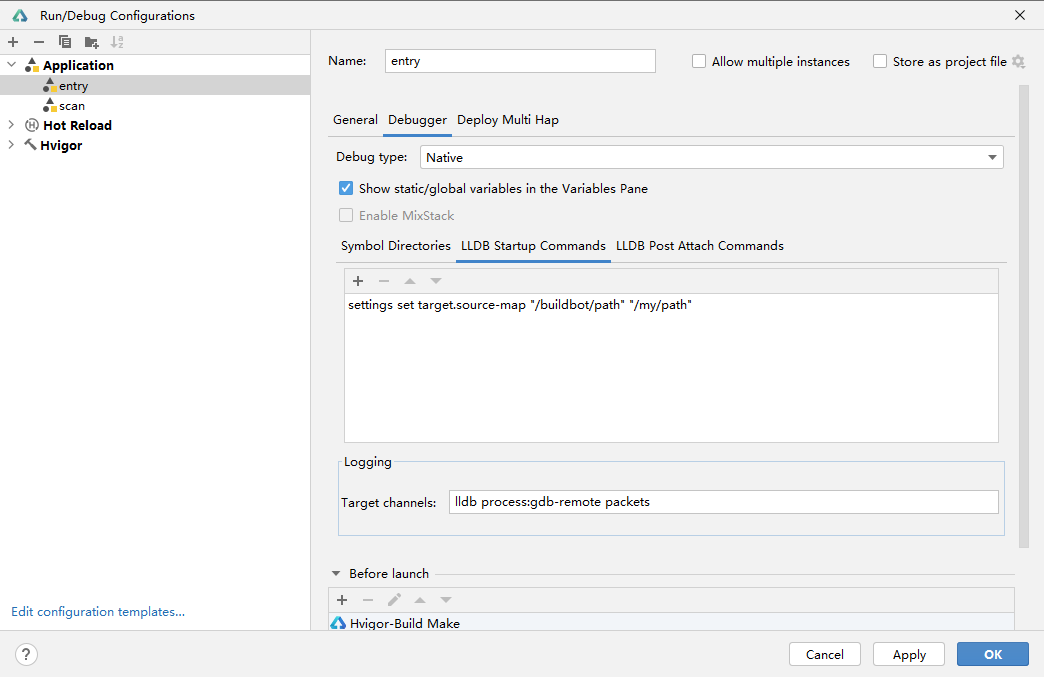Click the add new configuration plus icon
The height and width of the screenshot is (677, 1044).
[13, 42]
